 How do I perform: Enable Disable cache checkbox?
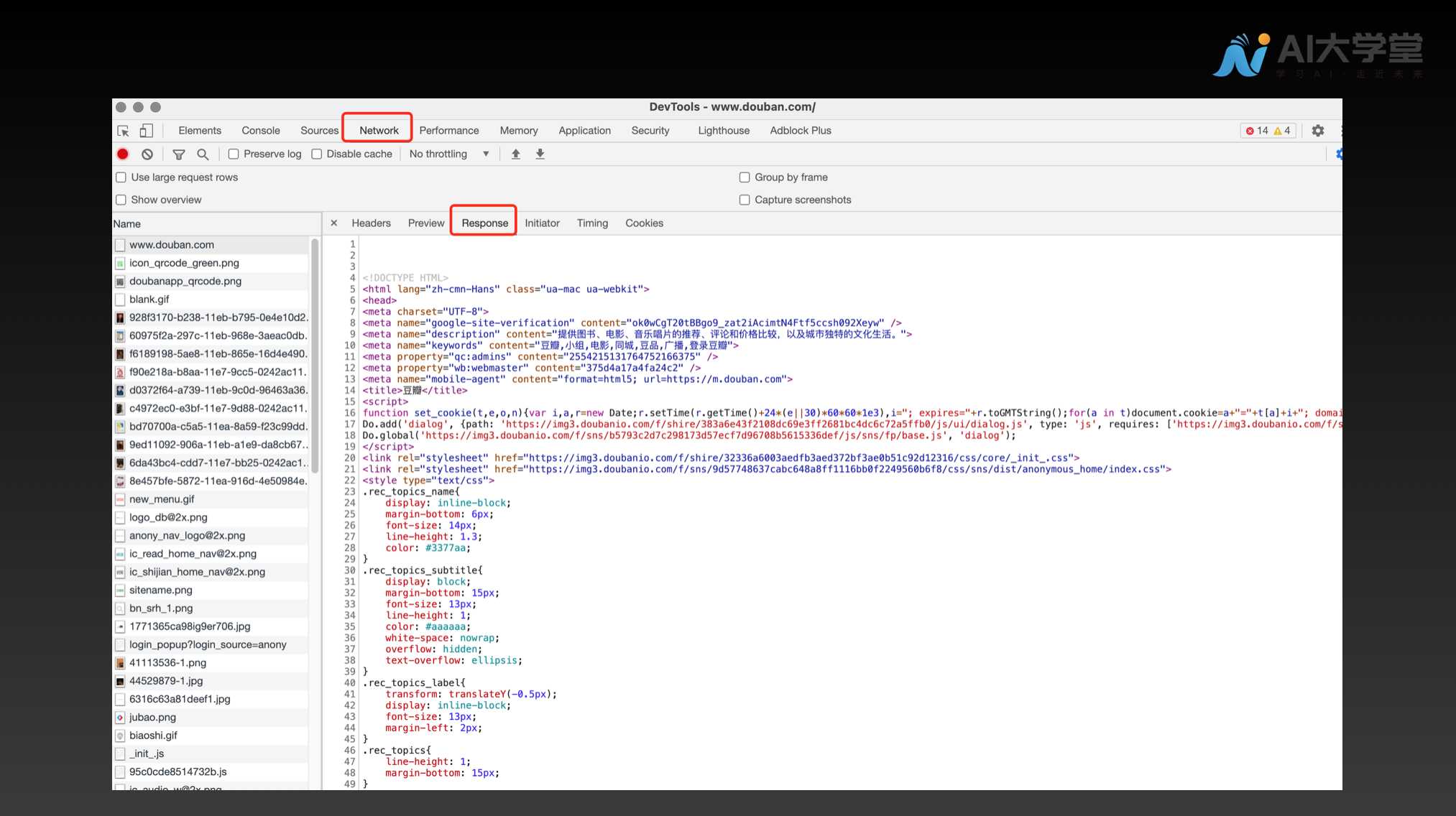(x=317, y=154)
